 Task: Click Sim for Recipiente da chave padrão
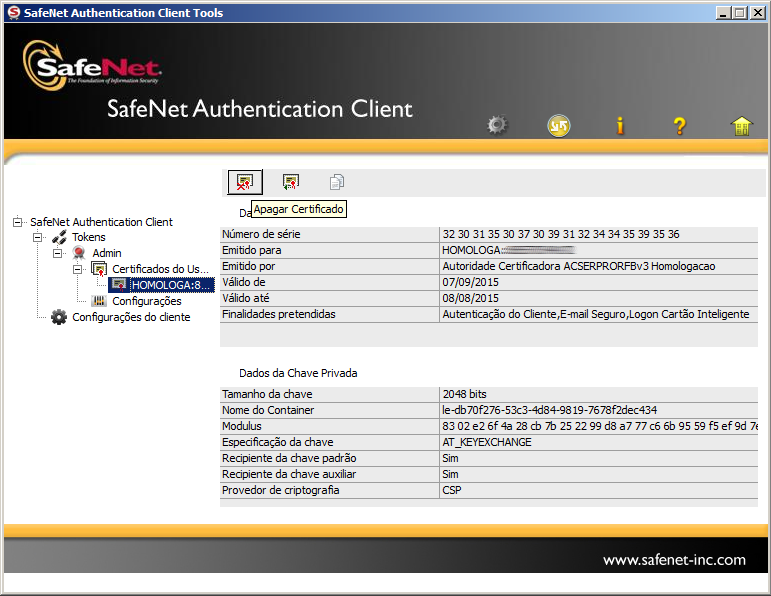pyautogui.click(x=450, y=458)
